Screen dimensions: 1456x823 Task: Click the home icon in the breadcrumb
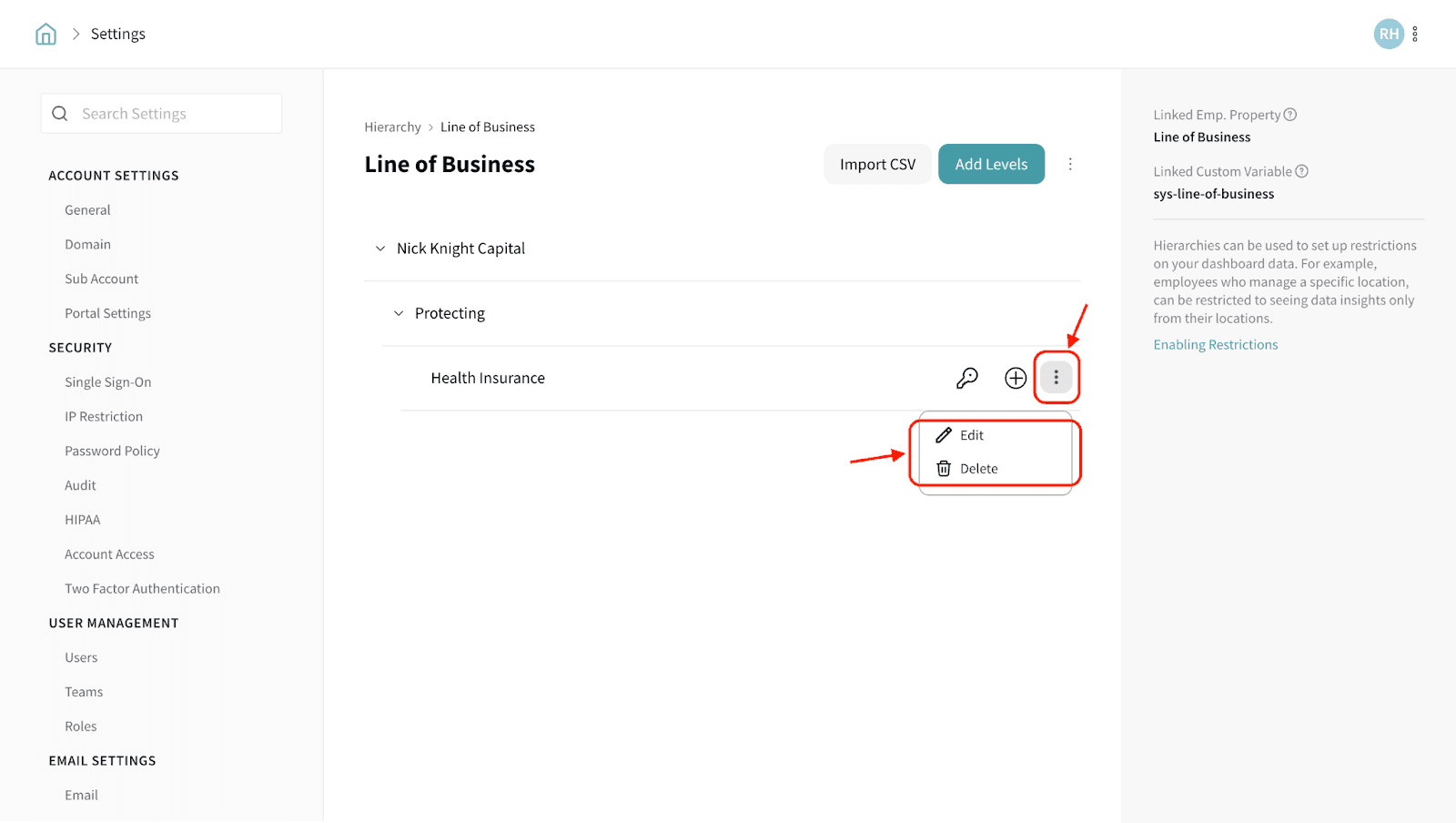[45, 35]
